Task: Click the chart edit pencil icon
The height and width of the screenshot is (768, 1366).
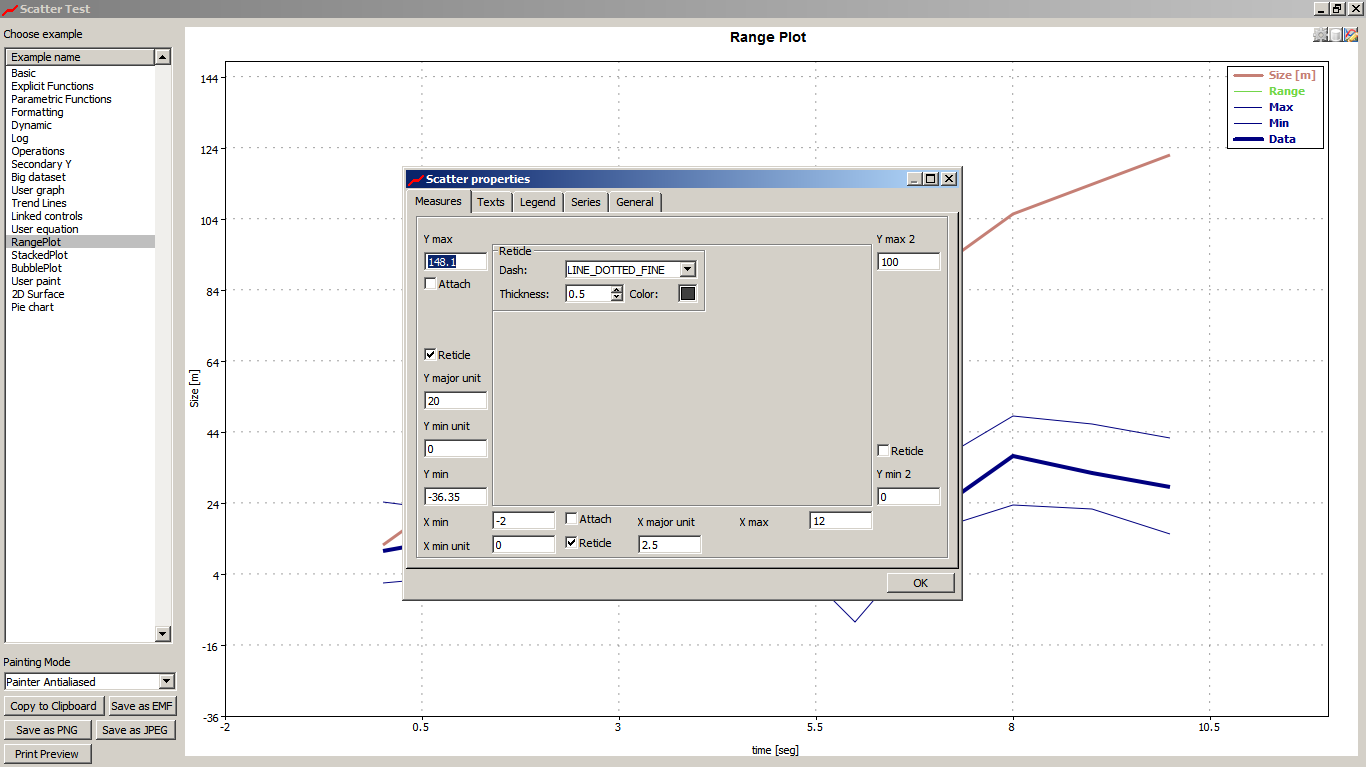Action: (x=1351, y=35)
